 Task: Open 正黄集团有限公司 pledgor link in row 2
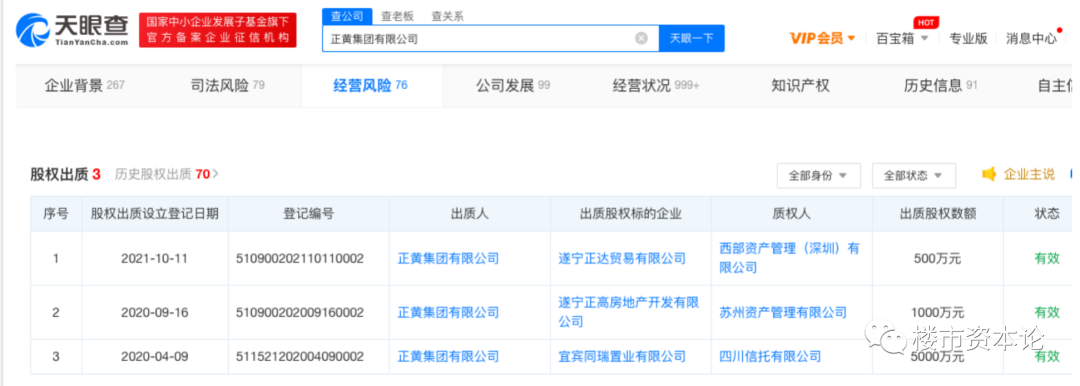point(448,312)
